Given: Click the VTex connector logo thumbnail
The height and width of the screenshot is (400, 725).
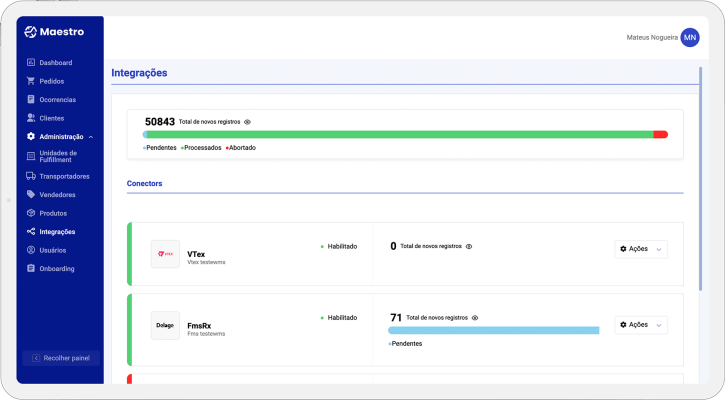Looking at the screenshot, I should (x=165, y=254).
